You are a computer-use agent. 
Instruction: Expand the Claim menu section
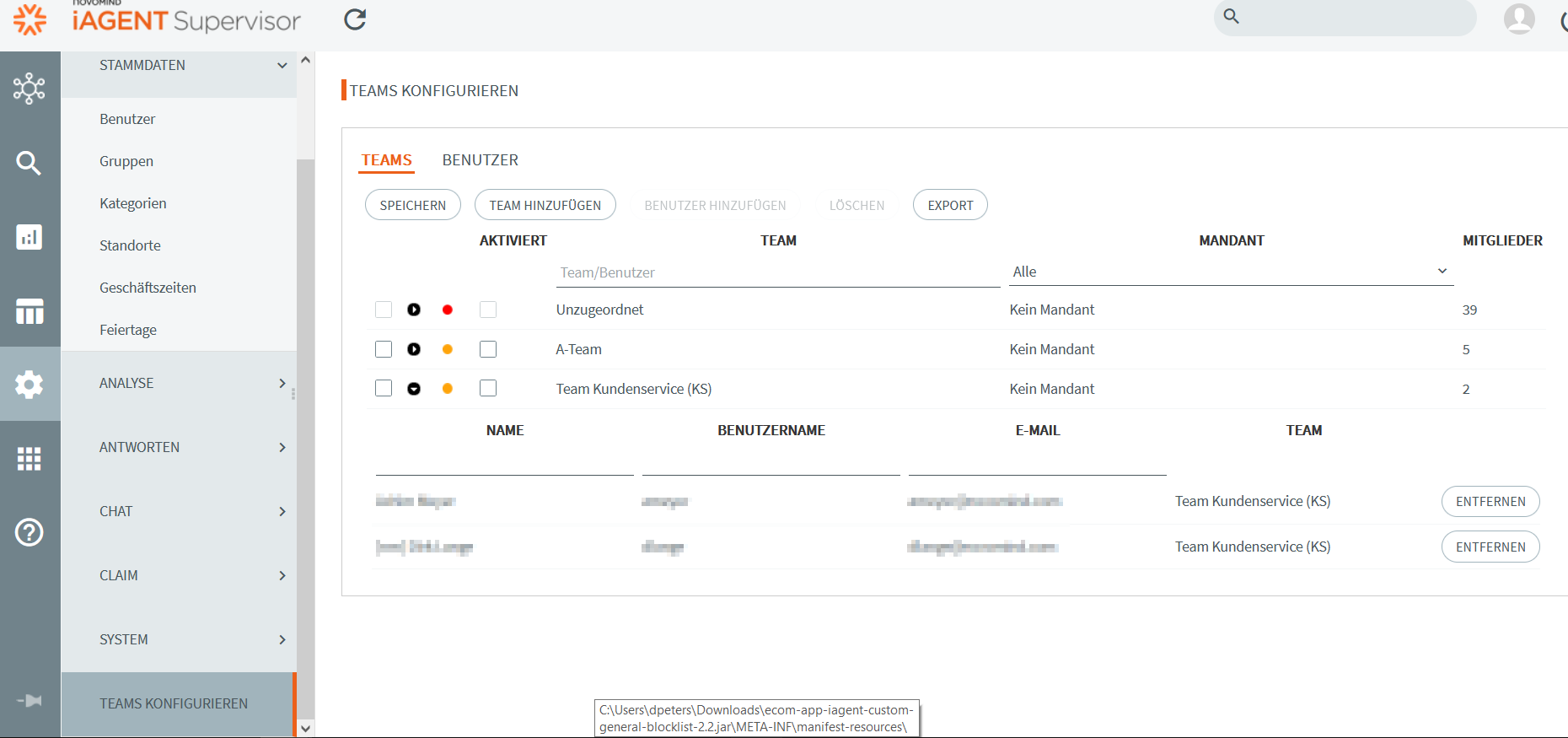[179, 575]
